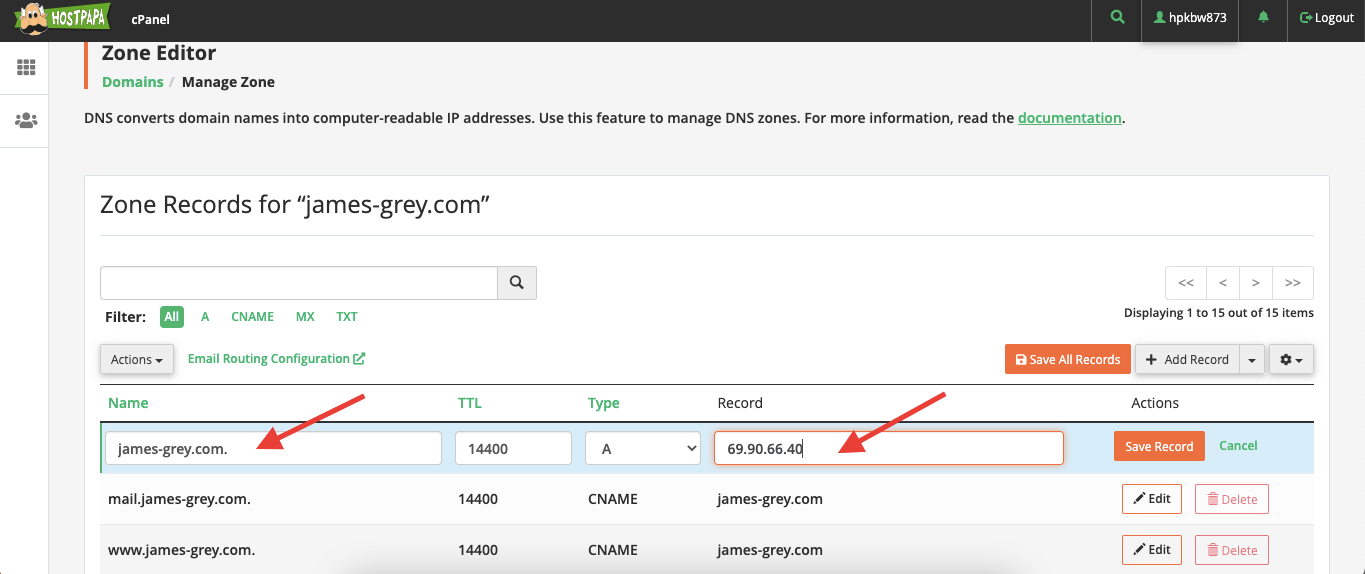Viewport: 1365px width, 574px height.
Task: Expand the Add Record dropdown arrow
Action: [x=1253, y=359]
